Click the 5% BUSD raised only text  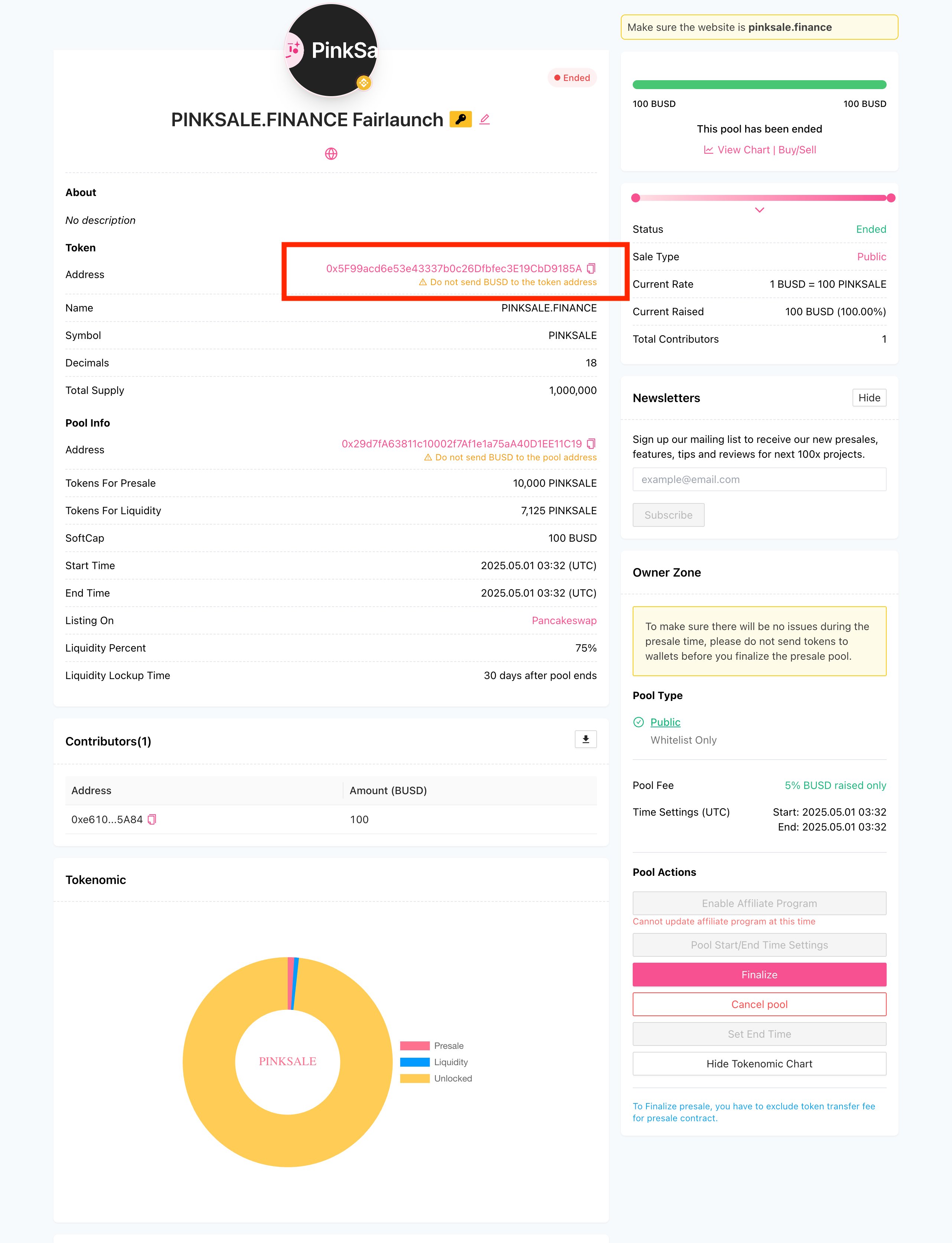tap(835, 786)
